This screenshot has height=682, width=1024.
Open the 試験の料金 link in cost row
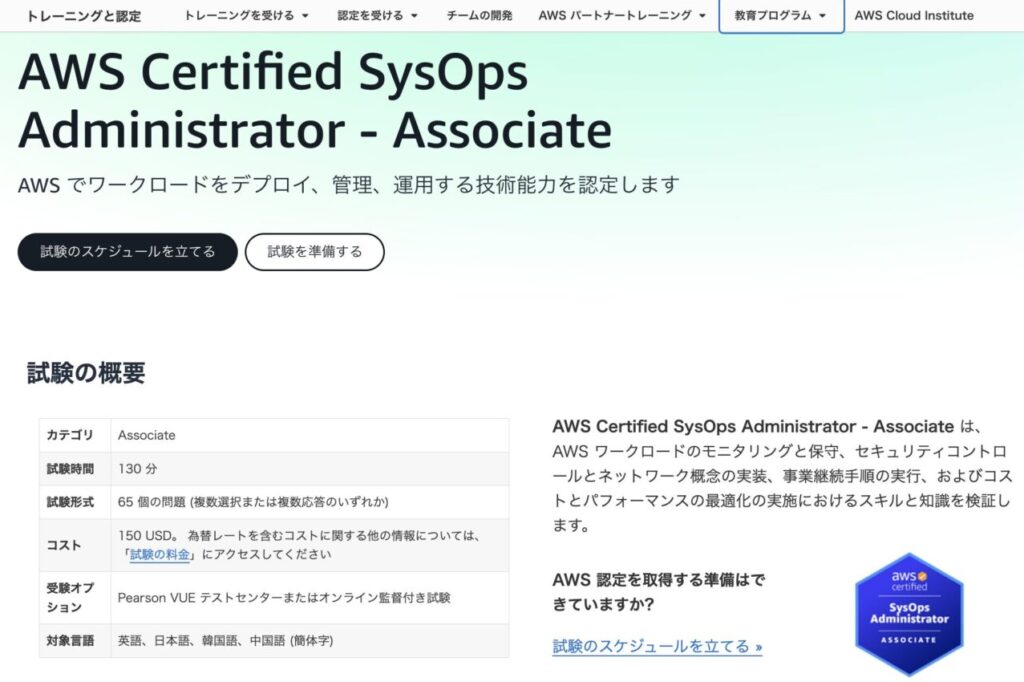click(x=160, y=555)
